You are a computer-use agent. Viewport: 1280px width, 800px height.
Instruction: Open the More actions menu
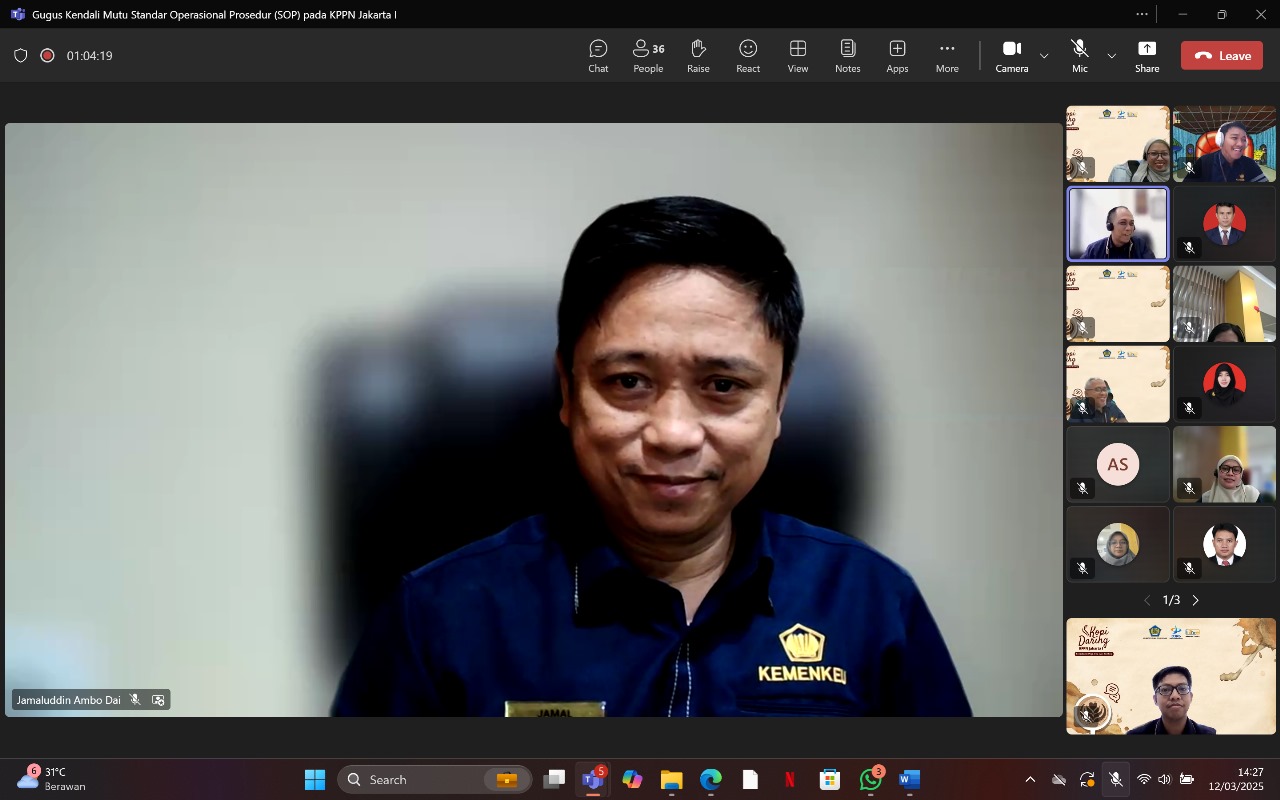coord(947,56)
